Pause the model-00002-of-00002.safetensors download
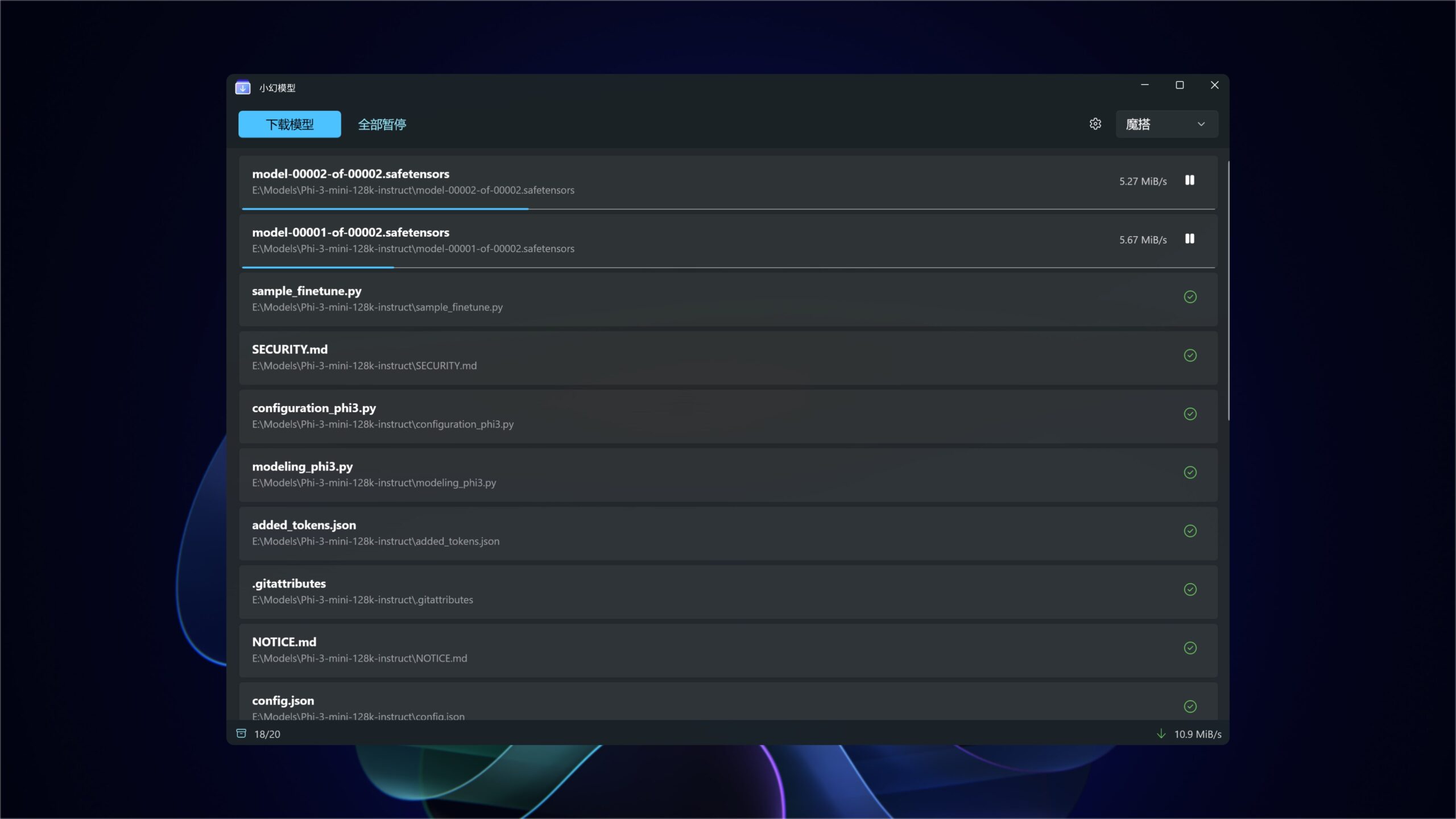 click(1189, 180)
